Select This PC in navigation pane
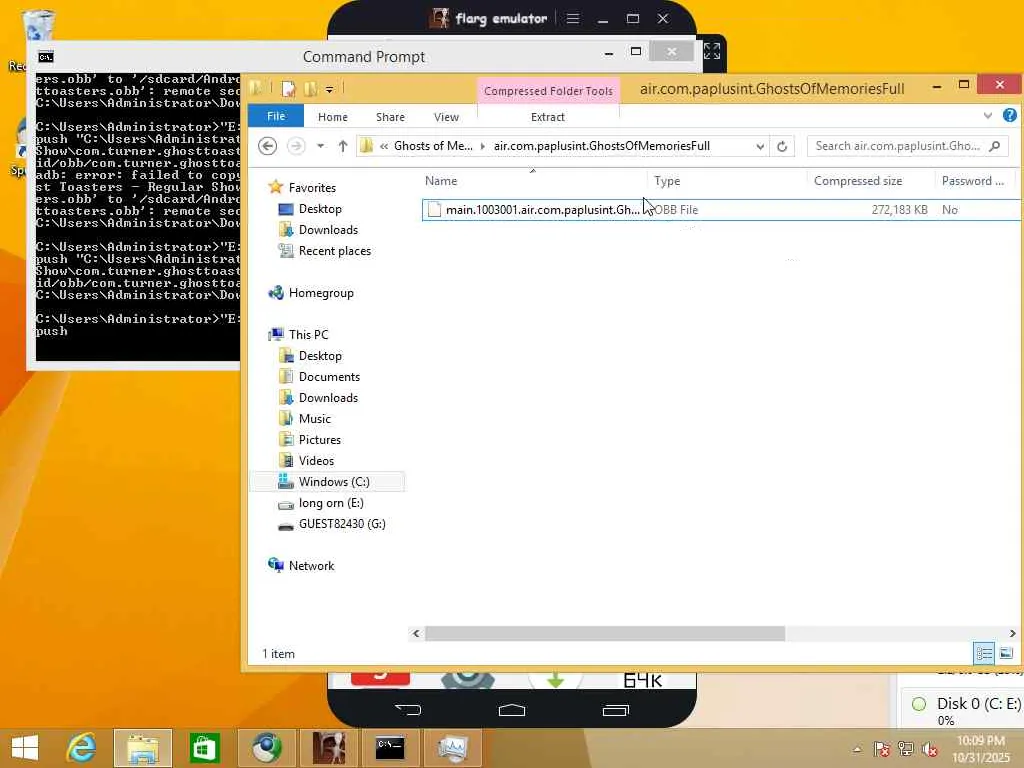Viewport: 1024px width, 768px height. tap(308, 334)
